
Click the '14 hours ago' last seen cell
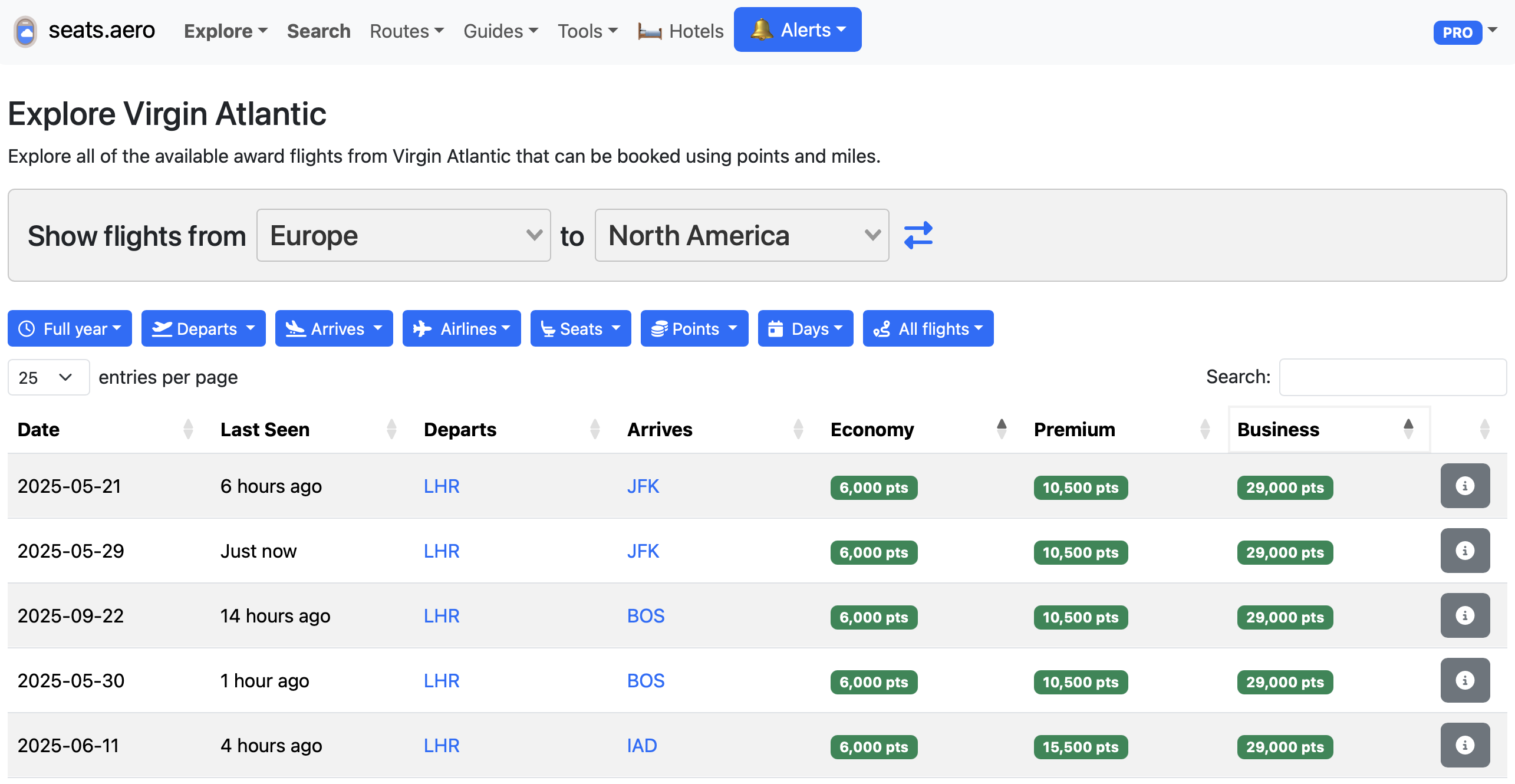tap(275, 615)
